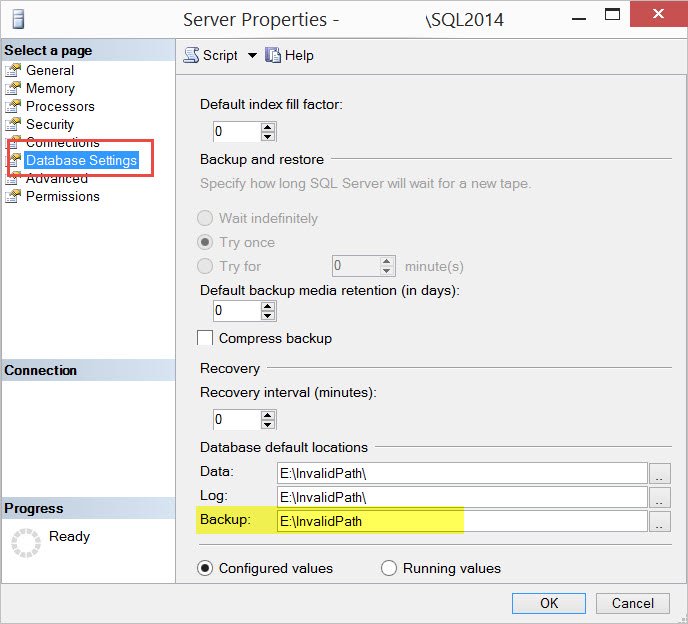Decrease the recovery interval minutes
688x624 pixels.
coord(267,424)
